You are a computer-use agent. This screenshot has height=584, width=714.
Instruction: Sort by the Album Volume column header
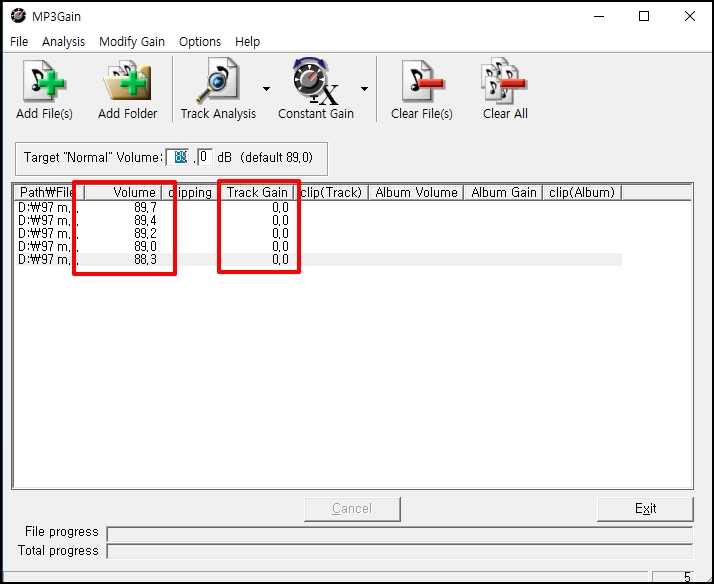click(x=416, y=193)
